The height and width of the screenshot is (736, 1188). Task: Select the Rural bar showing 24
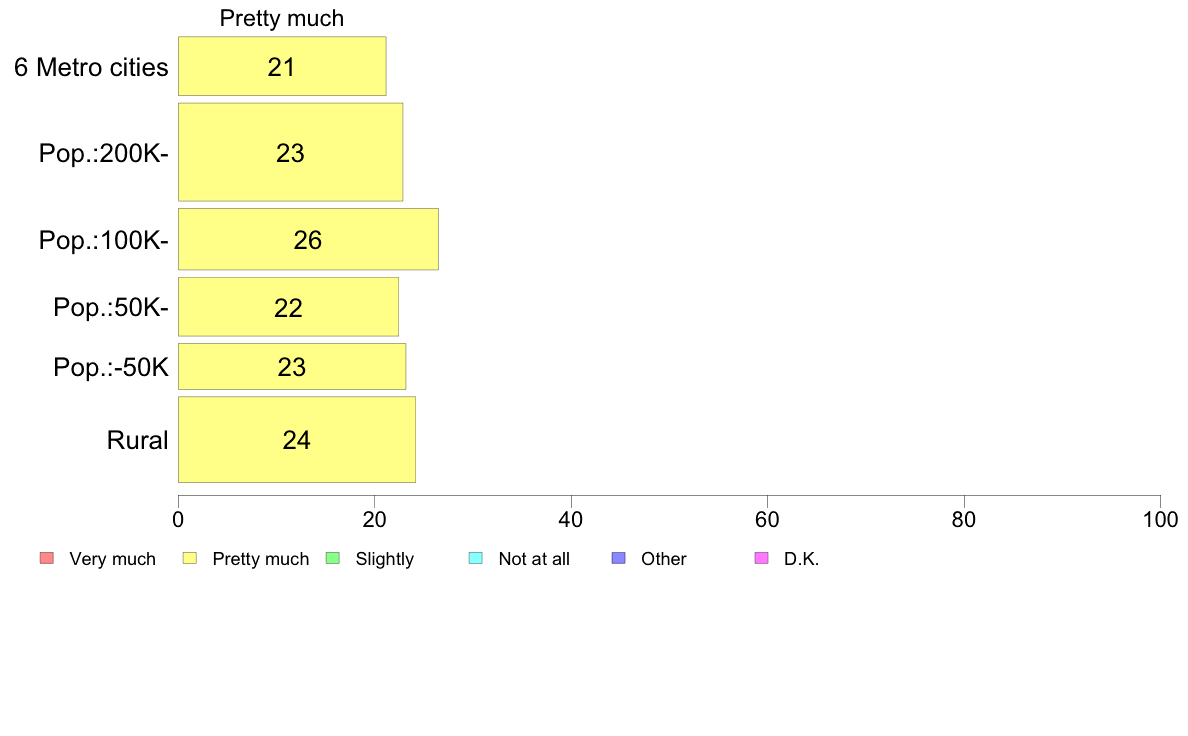click(296, 440)
